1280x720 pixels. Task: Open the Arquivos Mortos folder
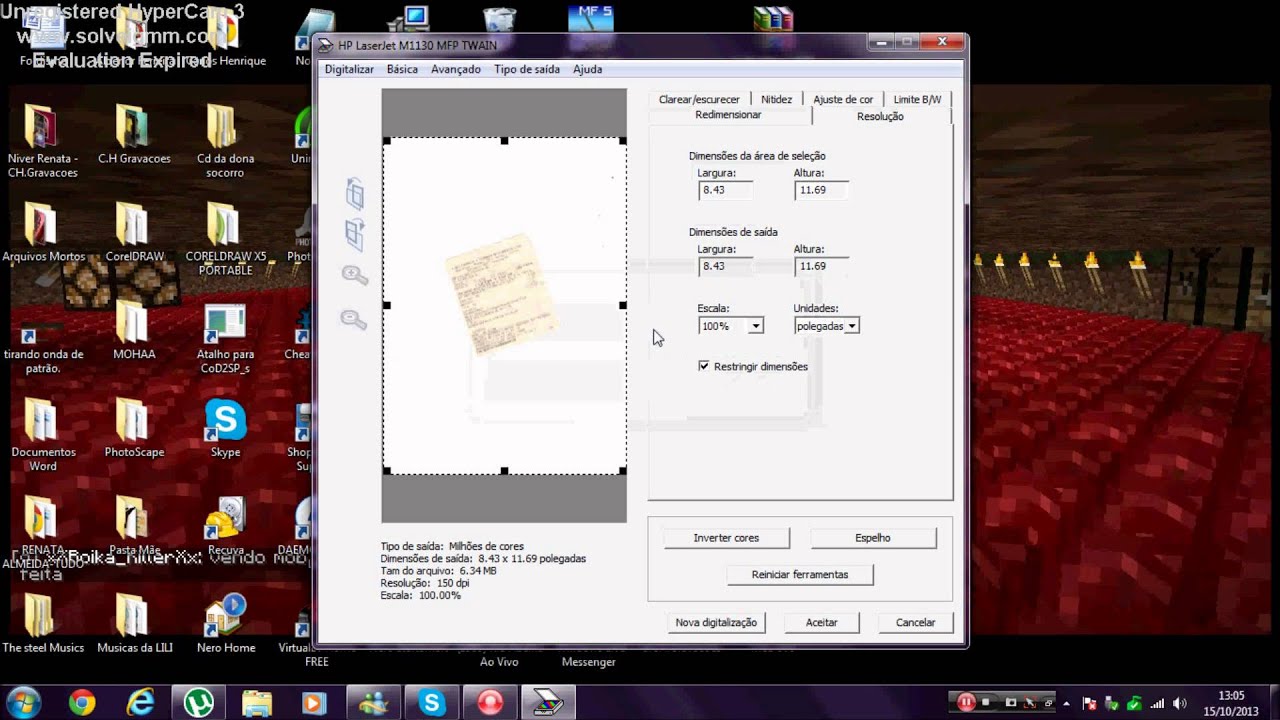(x=44, y=232)
